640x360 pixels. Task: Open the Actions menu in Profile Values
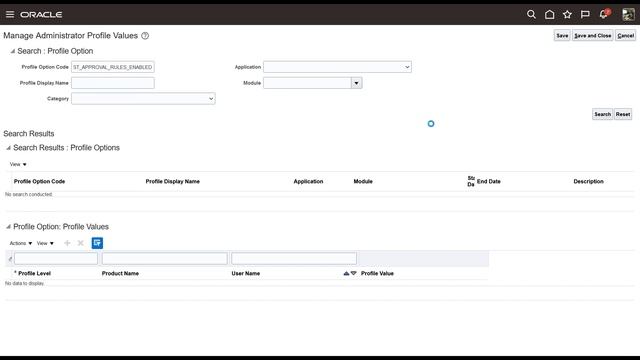[x=21, y=243]
